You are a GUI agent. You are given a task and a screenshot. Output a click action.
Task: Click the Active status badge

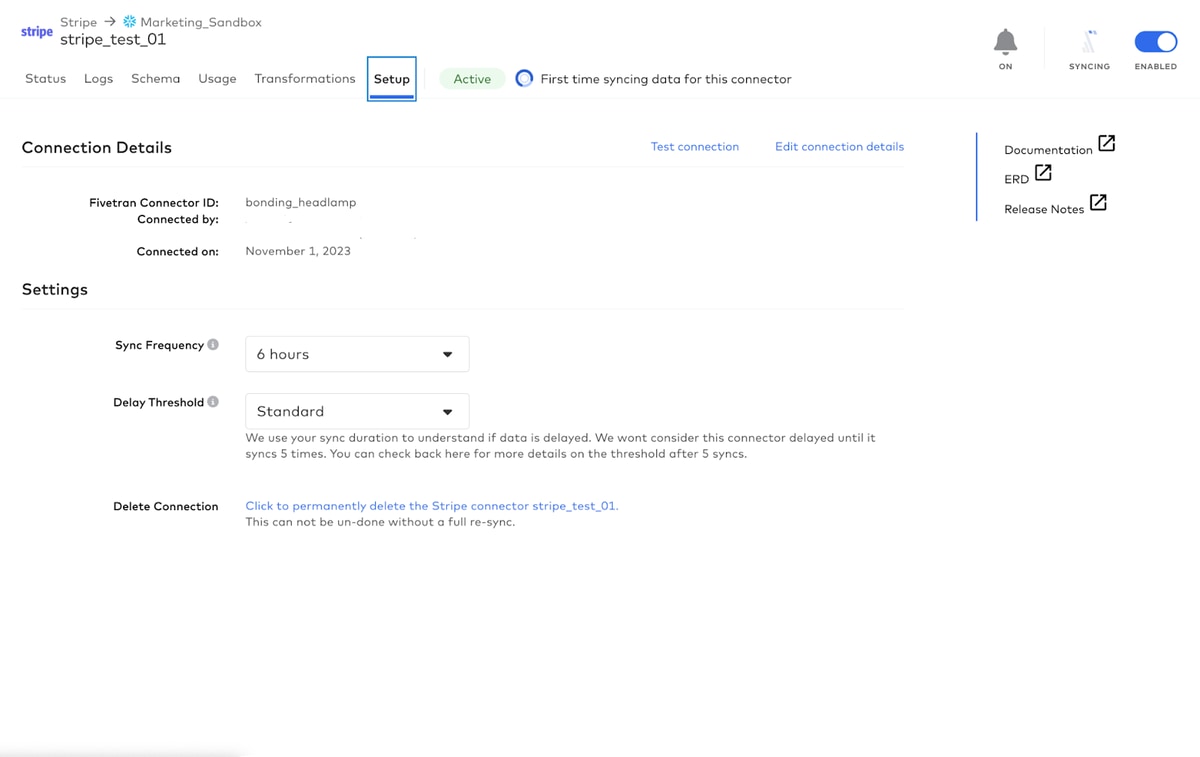coord(472,79)
